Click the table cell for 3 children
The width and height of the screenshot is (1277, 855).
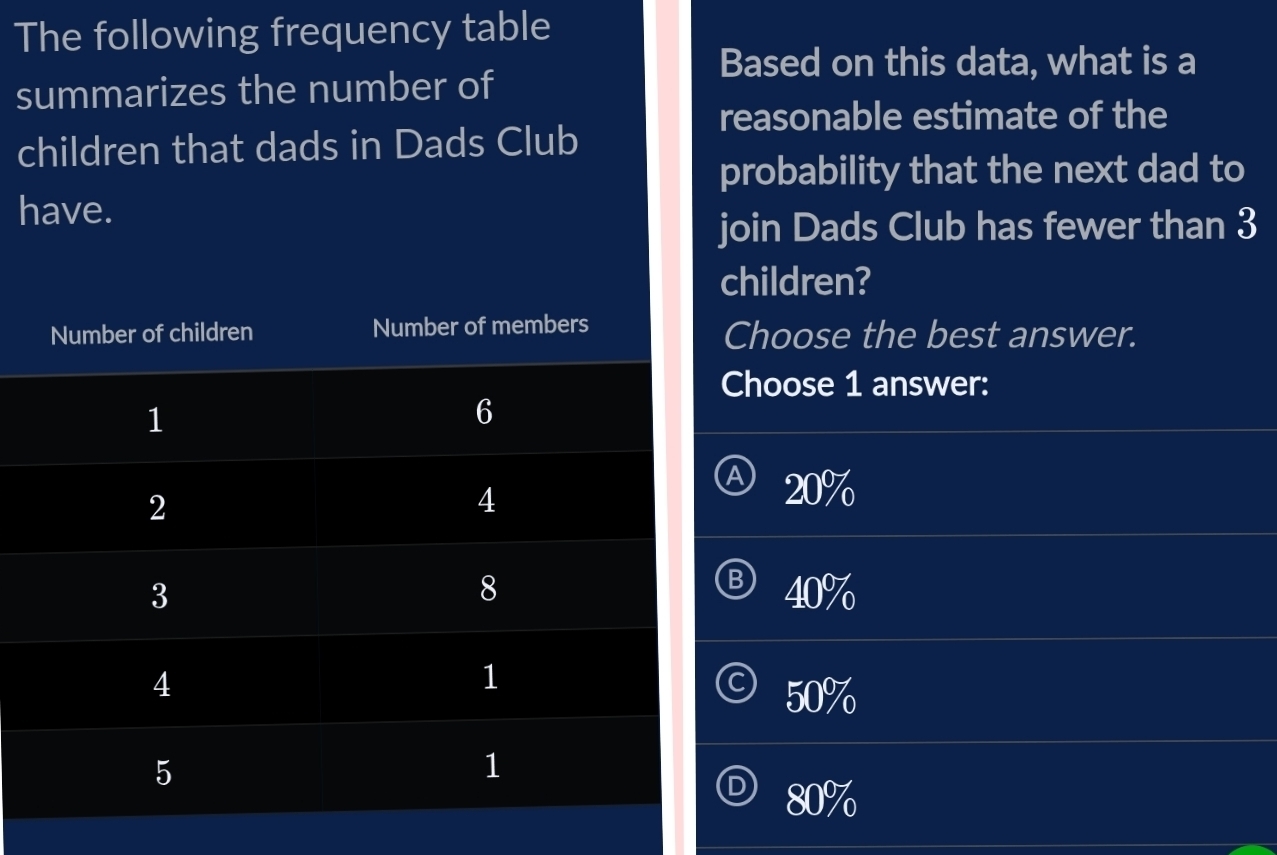pos(158,597)
